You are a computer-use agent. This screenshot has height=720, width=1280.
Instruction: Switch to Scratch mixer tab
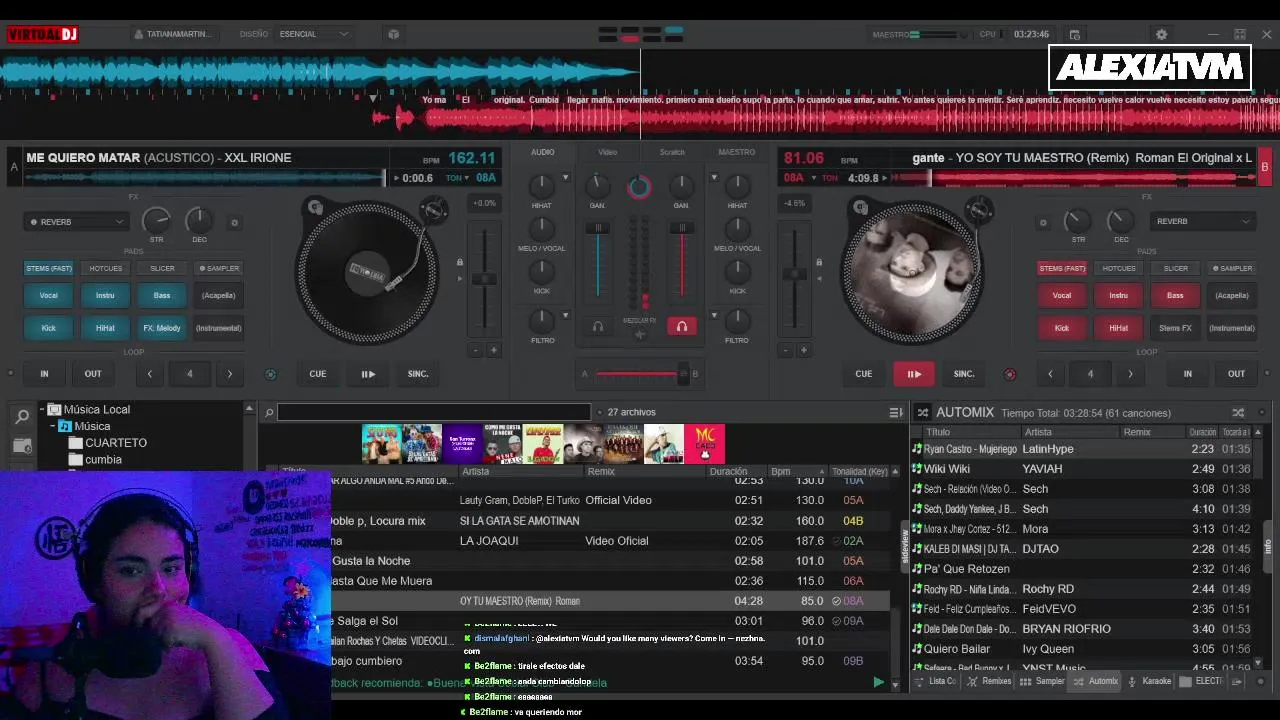672,152
